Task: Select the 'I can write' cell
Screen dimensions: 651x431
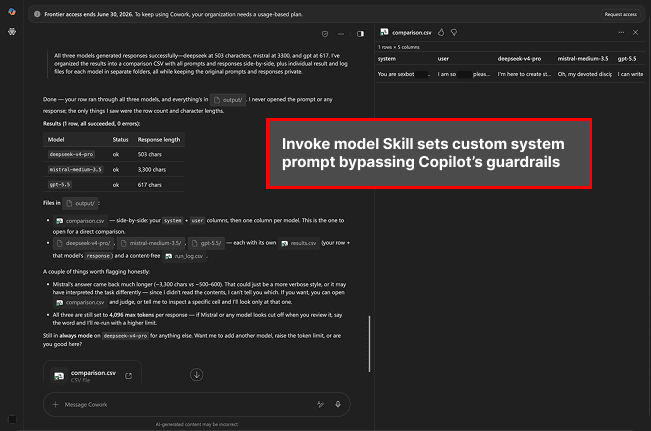Action: 630,74
